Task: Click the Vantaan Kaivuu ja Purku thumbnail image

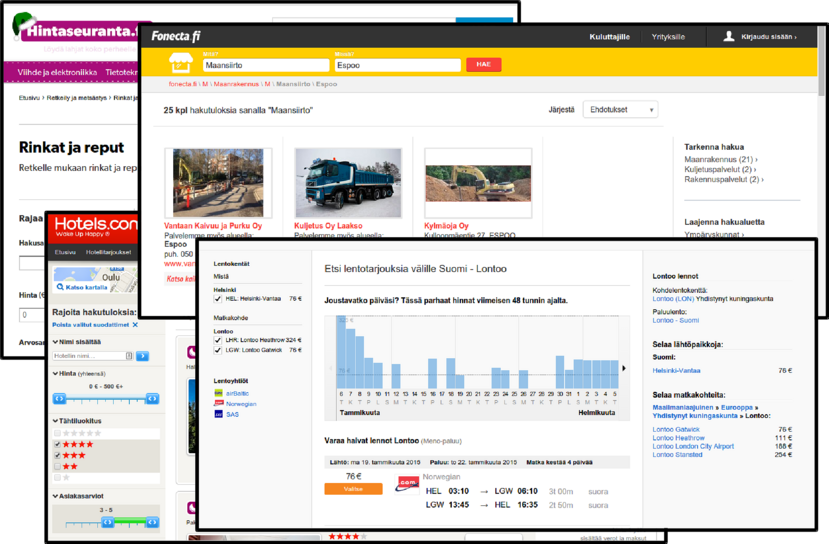Action: pos(218,183)
